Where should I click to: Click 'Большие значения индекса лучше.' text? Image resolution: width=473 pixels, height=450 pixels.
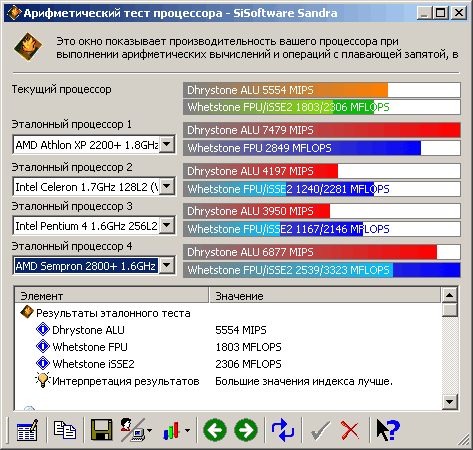click(x=304, y=381)
